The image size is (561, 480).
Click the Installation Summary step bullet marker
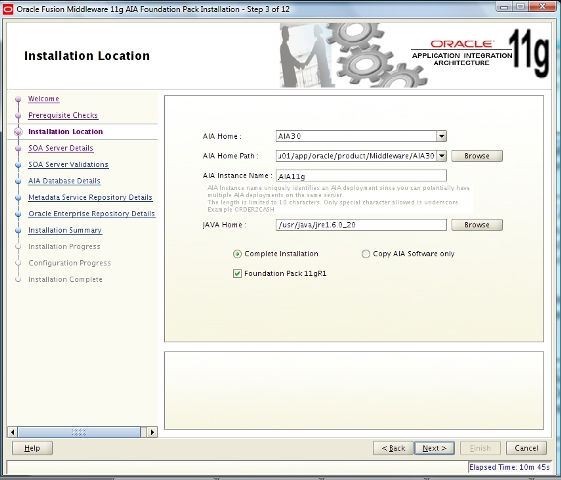pyautogui.click(x=18, y=230)
